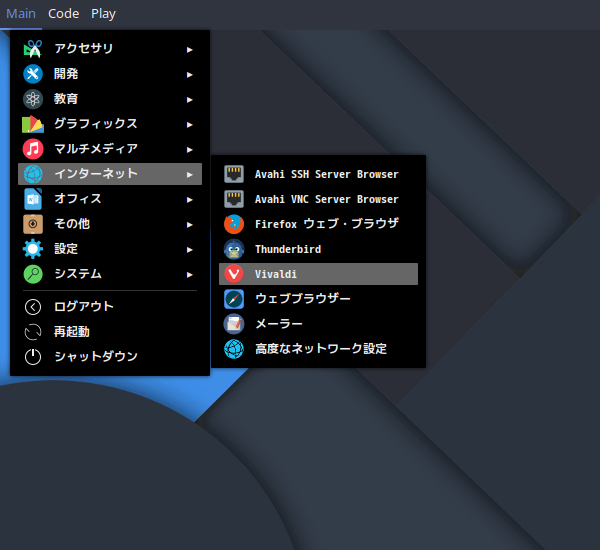Click the 設定 gear icon
Image resolution: width=600 pixels, height=550 pixels.
(x=33, y=249)
